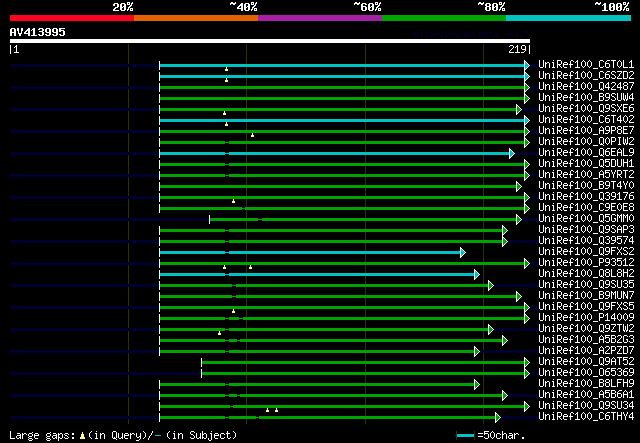Click the yellow gap marker under A9P8E7 row
The image size is (640, 443).
253,135
